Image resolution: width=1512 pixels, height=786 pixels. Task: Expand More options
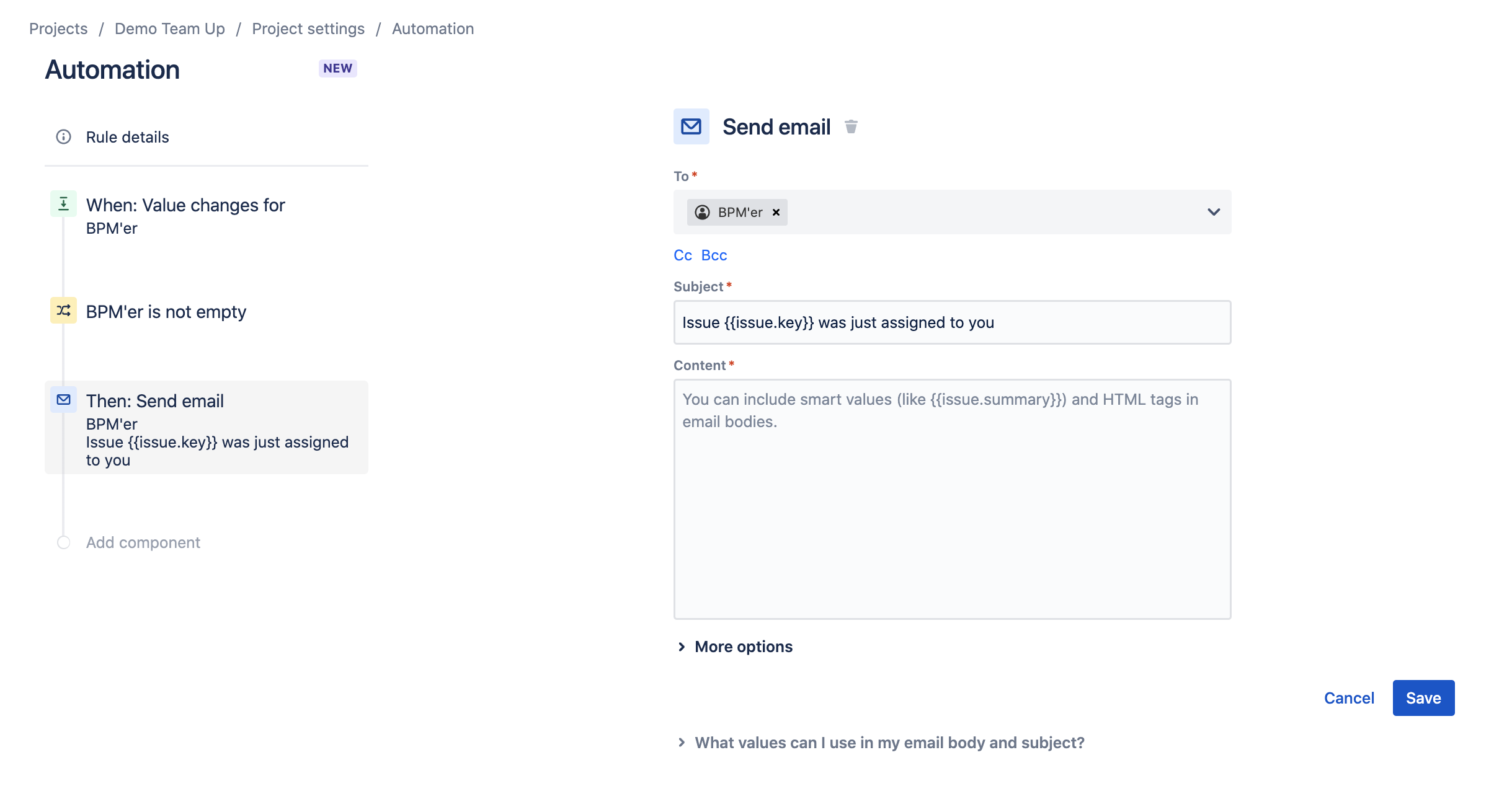[x=743, y=647]
